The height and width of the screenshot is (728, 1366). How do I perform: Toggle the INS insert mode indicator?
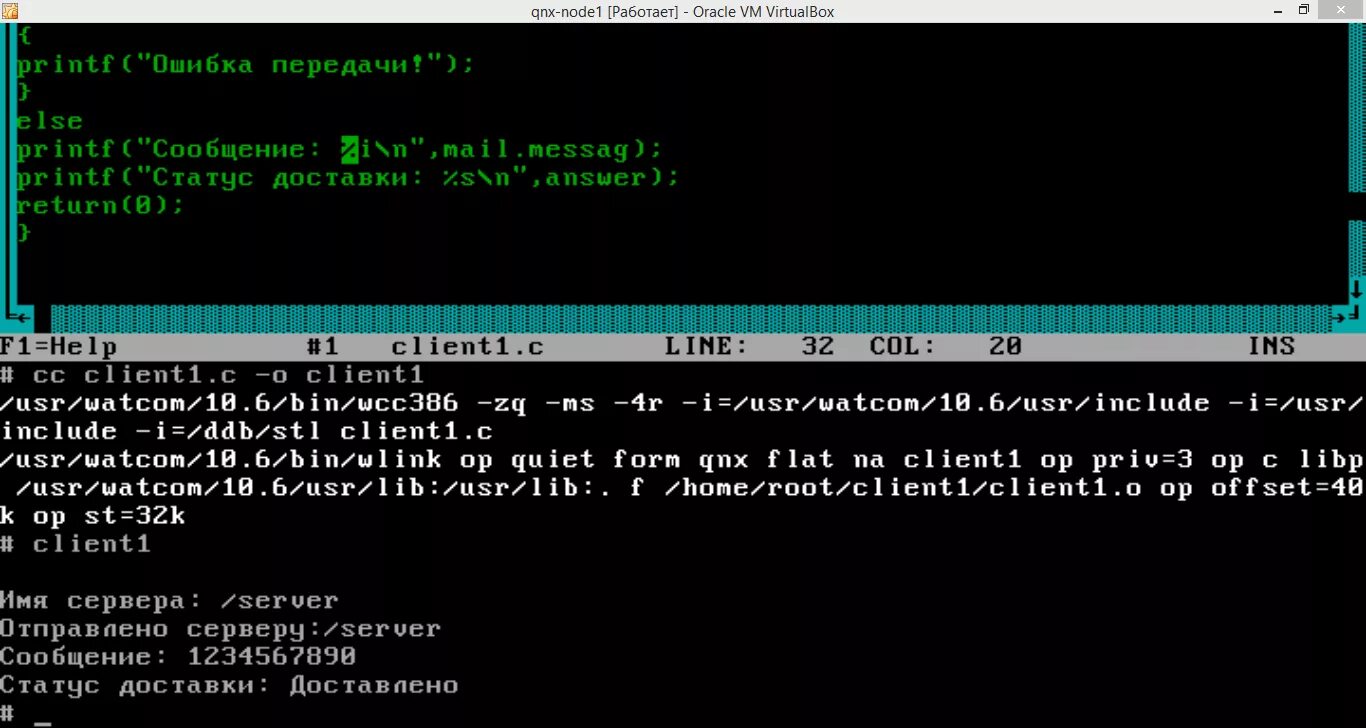pyautogui.click(x=1272, y=347)
